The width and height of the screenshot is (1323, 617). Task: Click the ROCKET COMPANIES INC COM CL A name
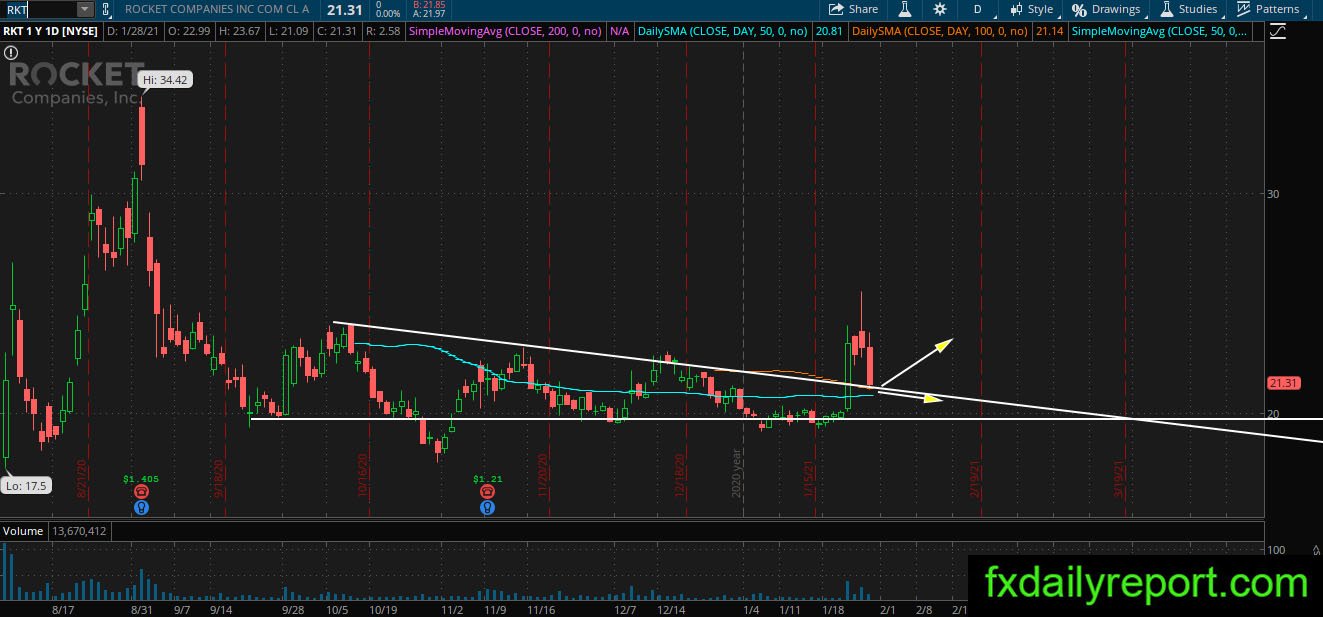[x=216, y=10]
